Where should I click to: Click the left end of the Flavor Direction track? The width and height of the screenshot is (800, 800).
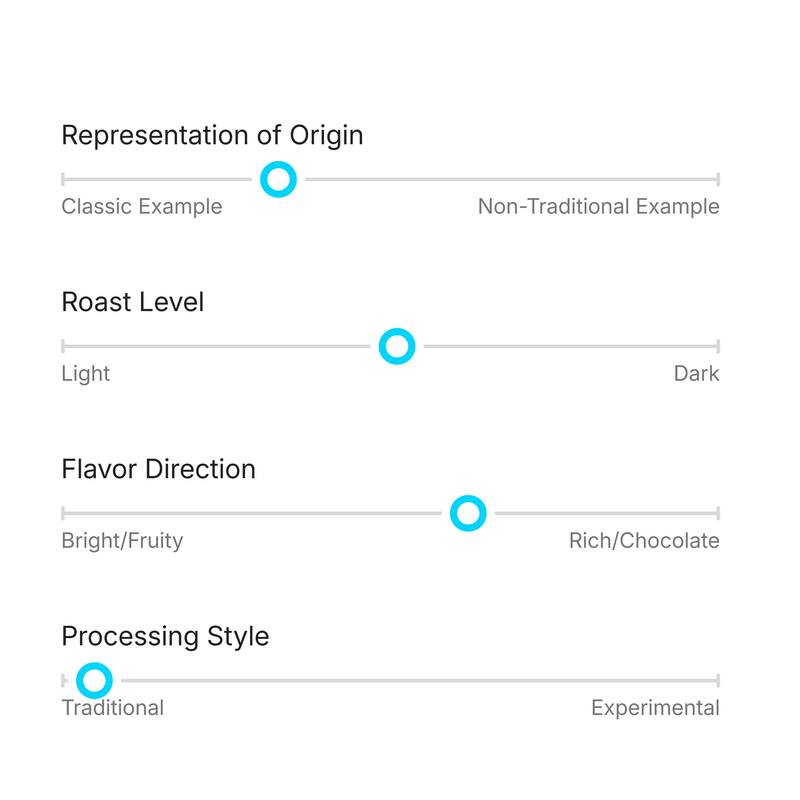coord(64,513)
